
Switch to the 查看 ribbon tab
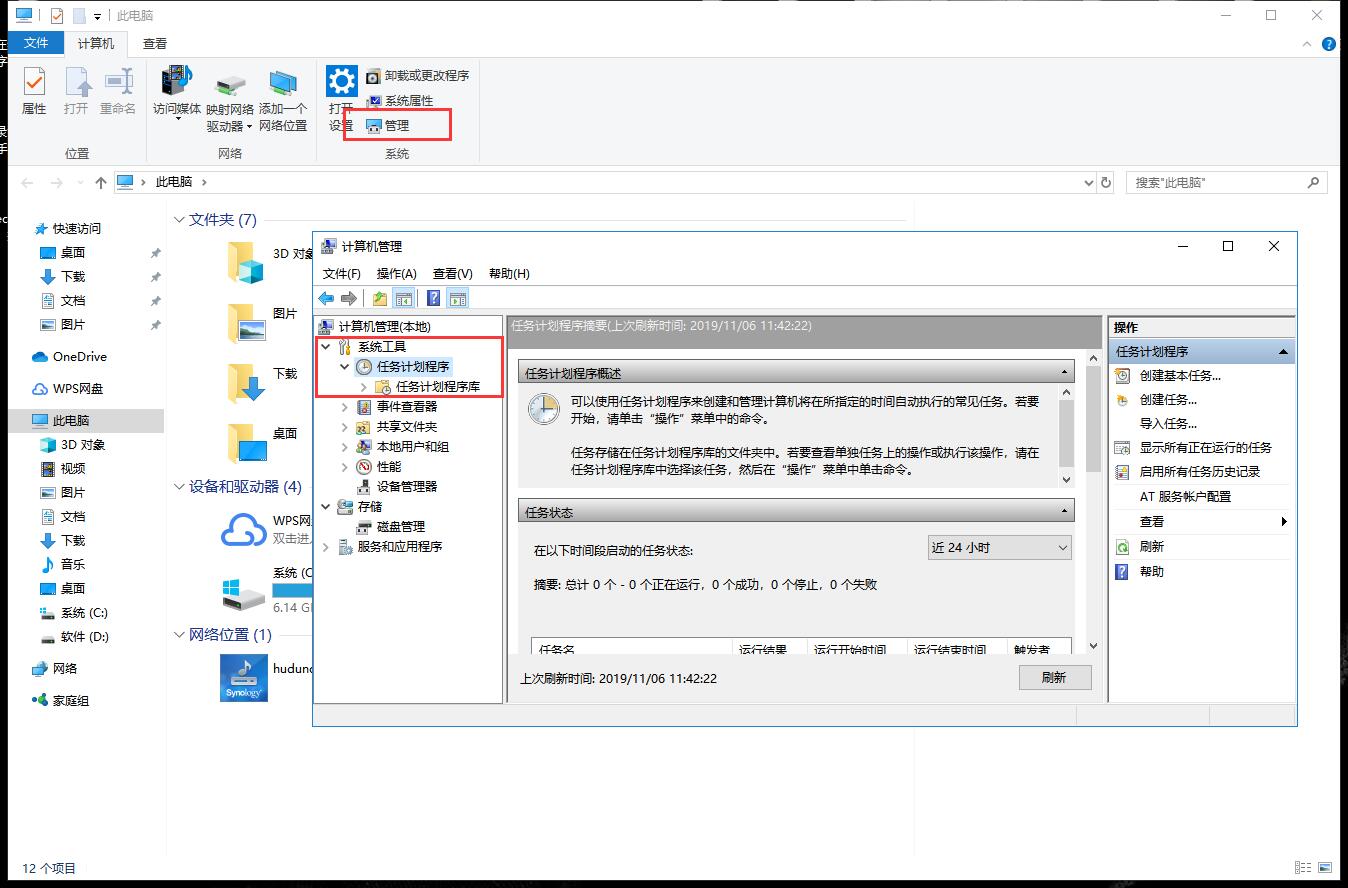153,43
